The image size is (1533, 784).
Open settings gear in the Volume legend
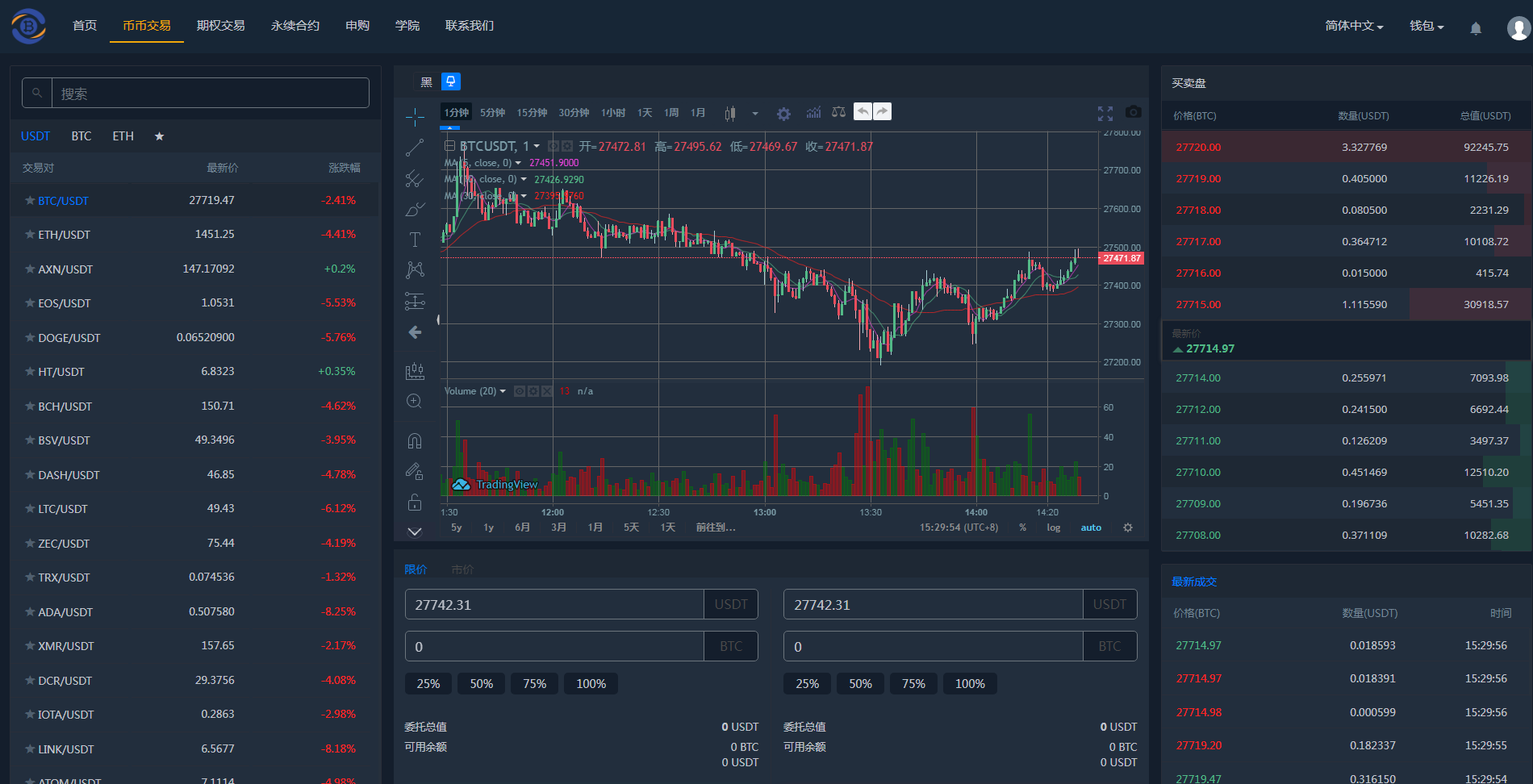(533, 391)
